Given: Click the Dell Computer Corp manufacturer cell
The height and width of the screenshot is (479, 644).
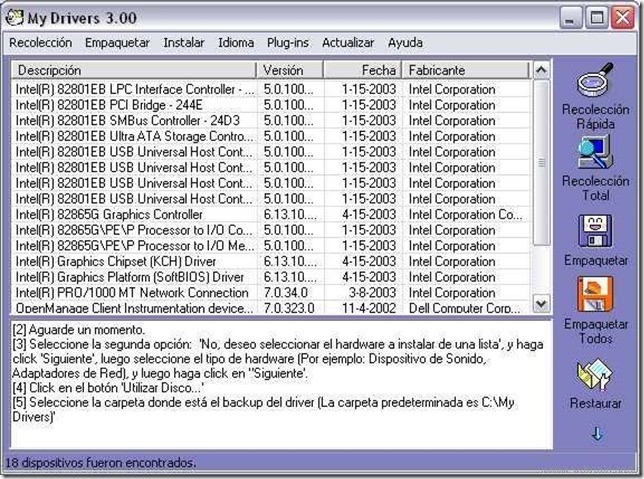Looking at the screenshot, I should click(465, 308).
